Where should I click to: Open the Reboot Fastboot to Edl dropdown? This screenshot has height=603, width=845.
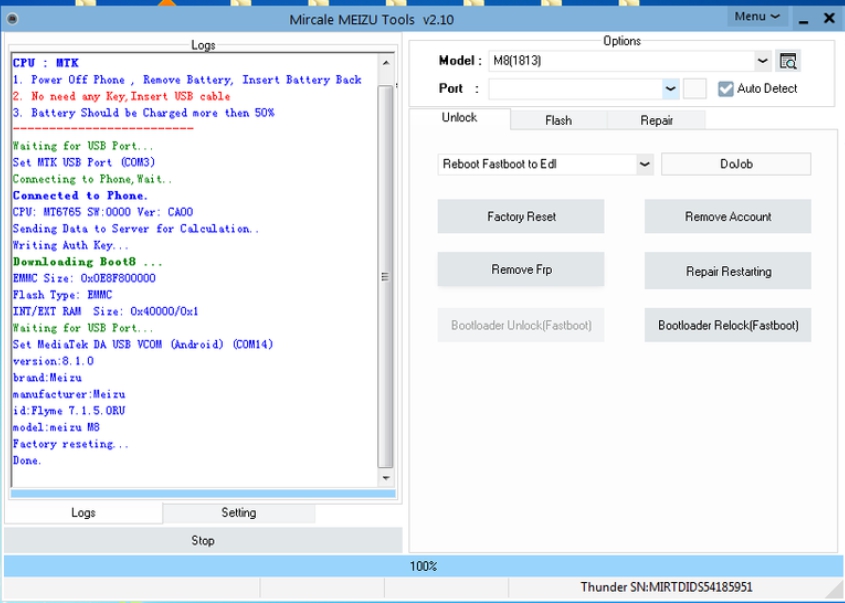click(x=645, y=164)
